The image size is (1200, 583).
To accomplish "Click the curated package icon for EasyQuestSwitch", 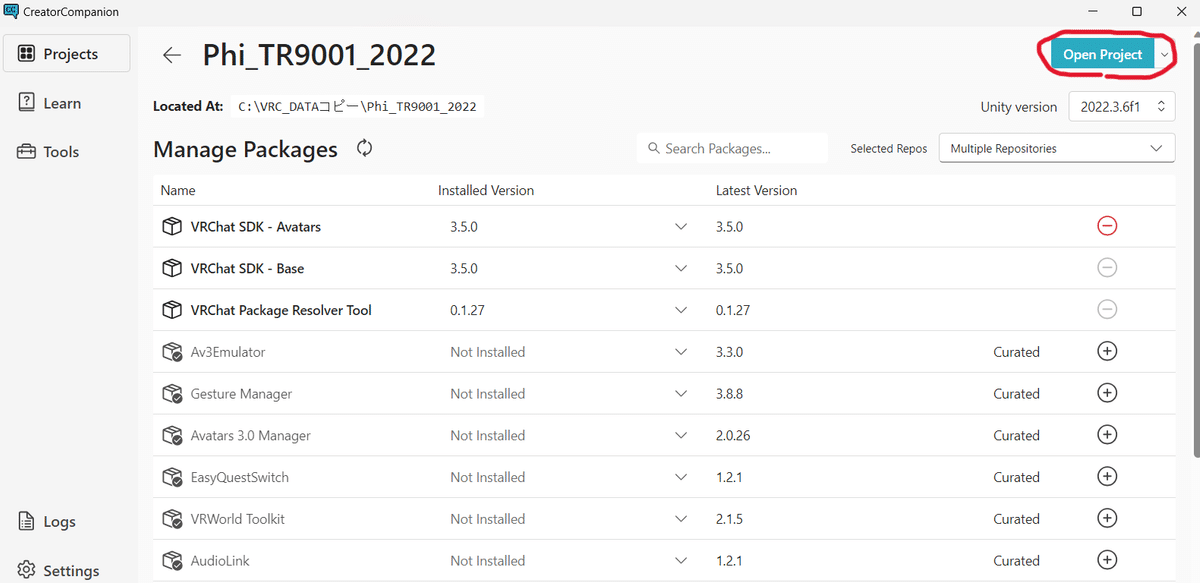I will coord(171,478).
